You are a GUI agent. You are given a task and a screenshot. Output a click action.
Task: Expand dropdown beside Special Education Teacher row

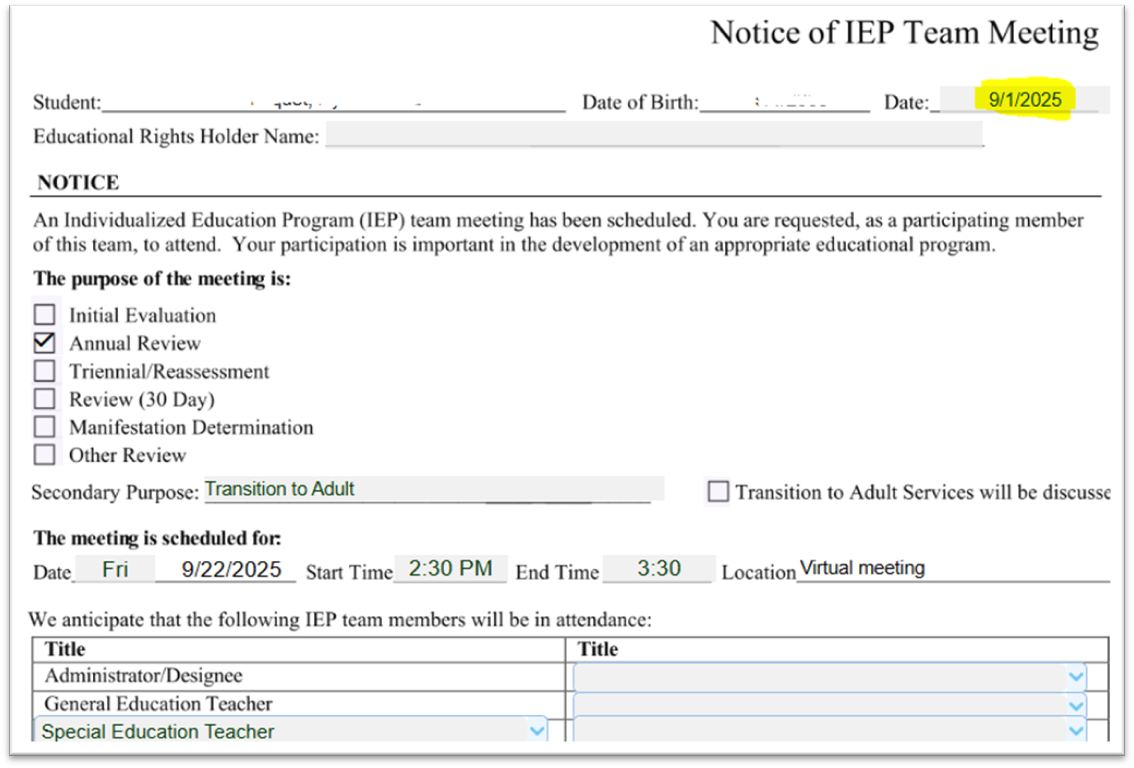point(1075,731)
